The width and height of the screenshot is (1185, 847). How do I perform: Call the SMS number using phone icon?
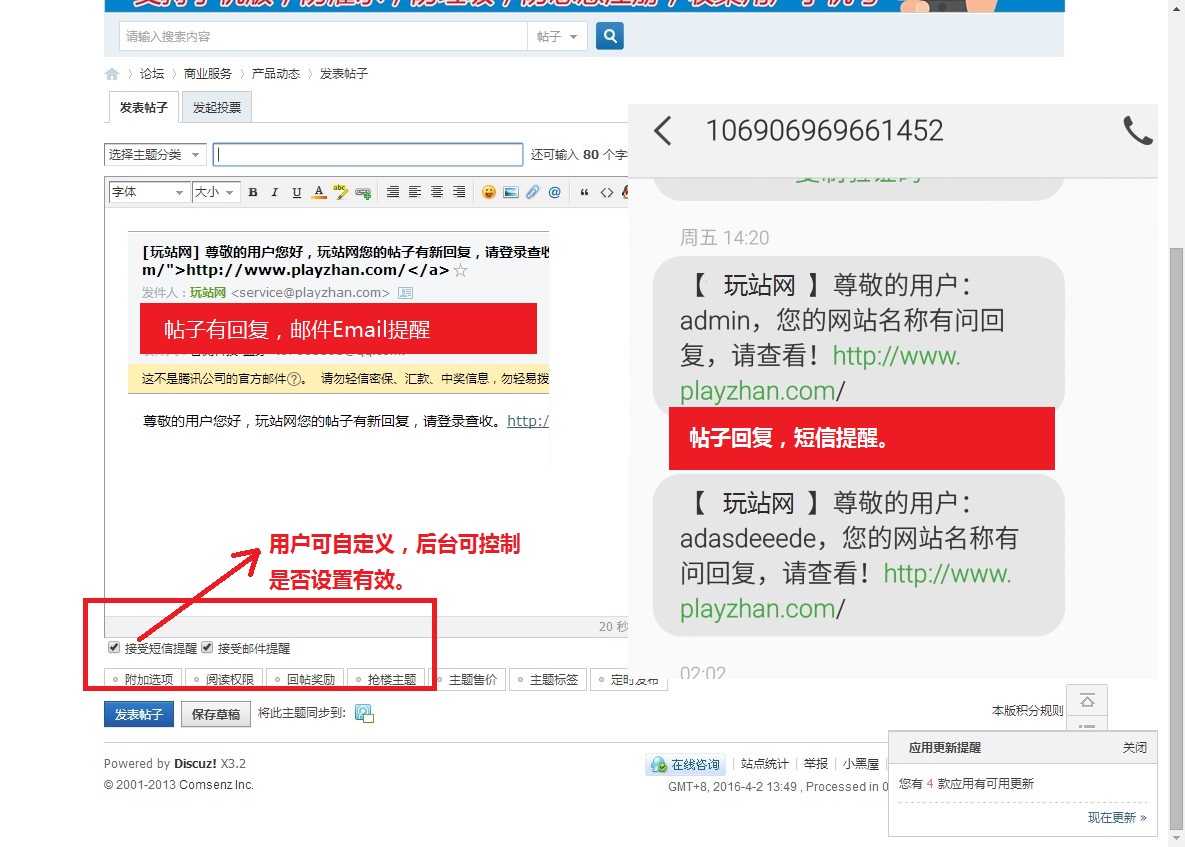(1137, 131)
